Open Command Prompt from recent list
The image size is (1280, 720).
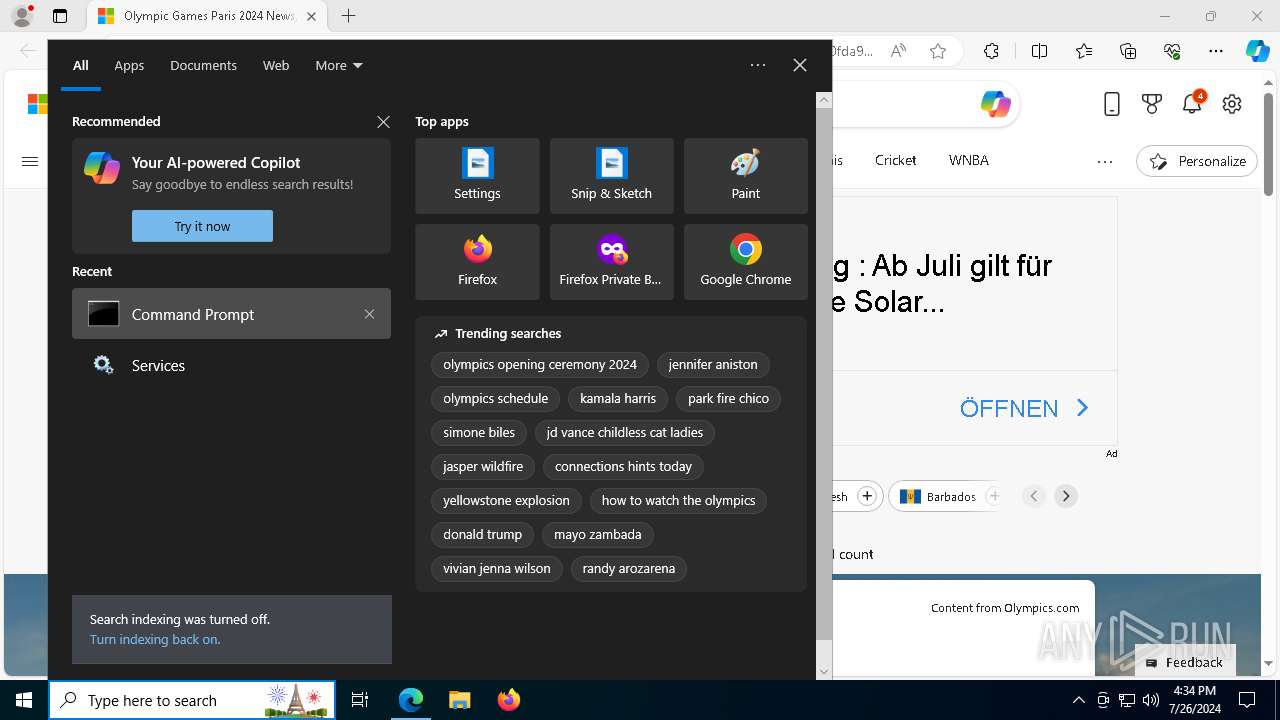231,314
